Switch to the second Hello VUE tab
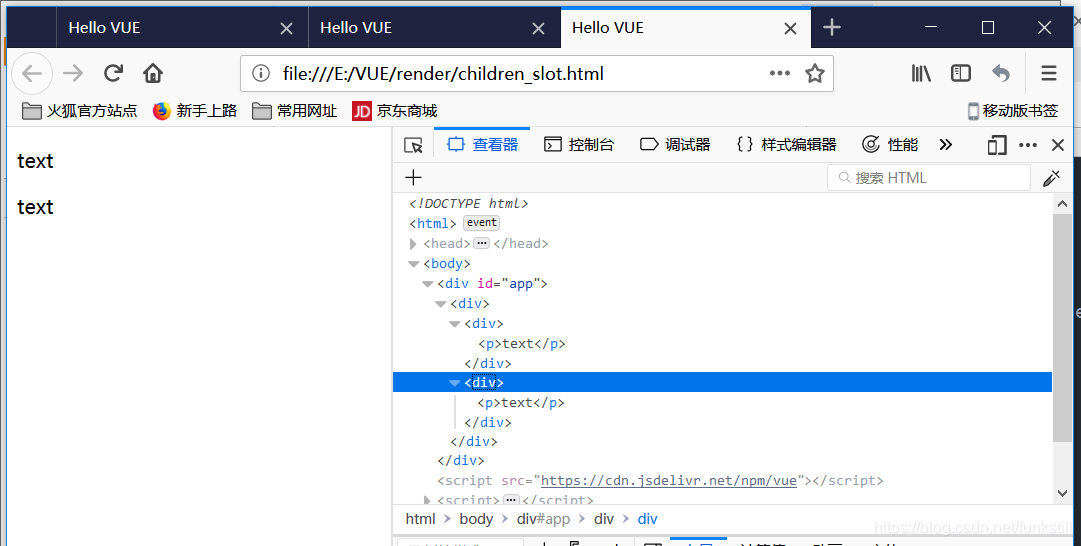 click(434, 28)
